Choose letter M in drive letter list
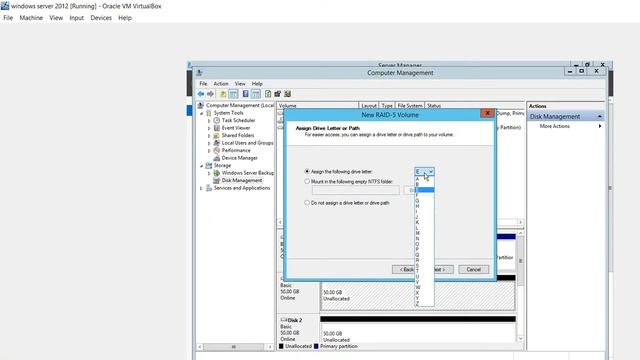The width and height of the screenshot is (640, 360). point(424,233)
